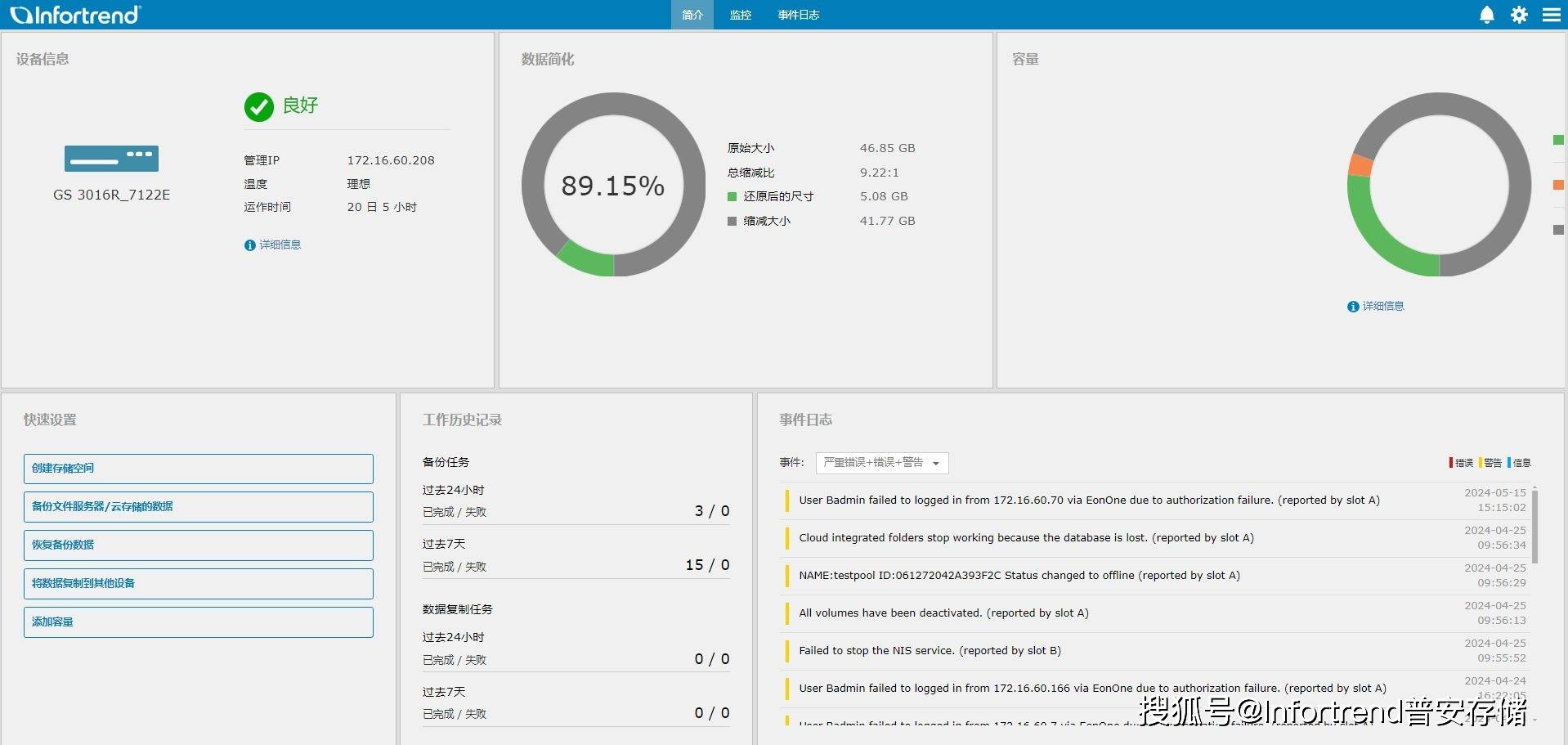Click the value 5.08 GB
1568x745 pixels.
click(x=884, y=196)
